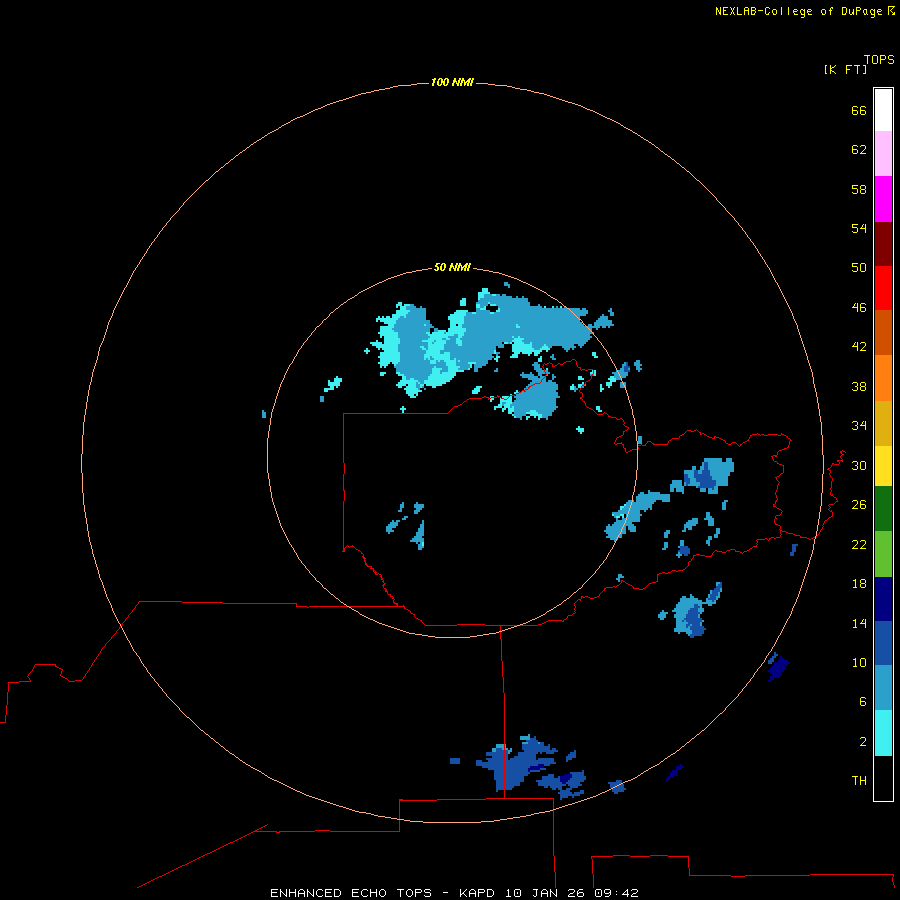This screenshot has height=900, width=900.
Task: Select the cyan legend swatch
Action: 883,733
